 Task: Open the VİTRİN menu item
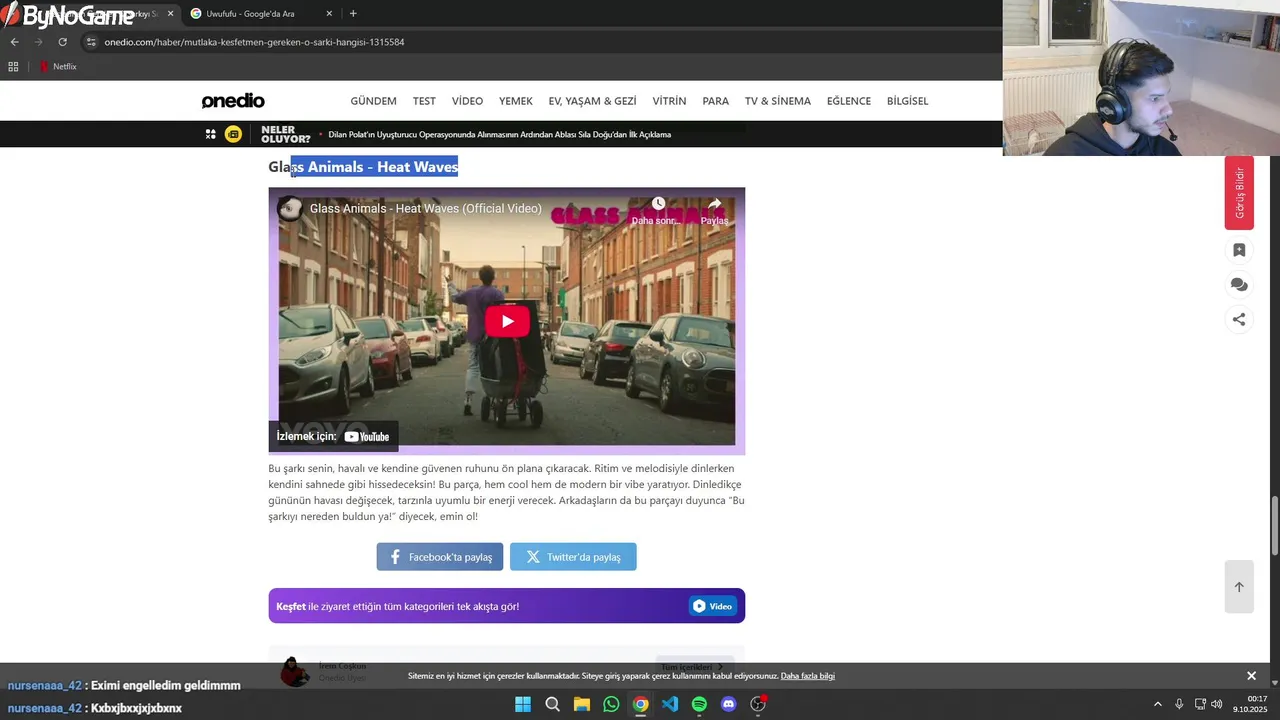[x=669, y=101]
